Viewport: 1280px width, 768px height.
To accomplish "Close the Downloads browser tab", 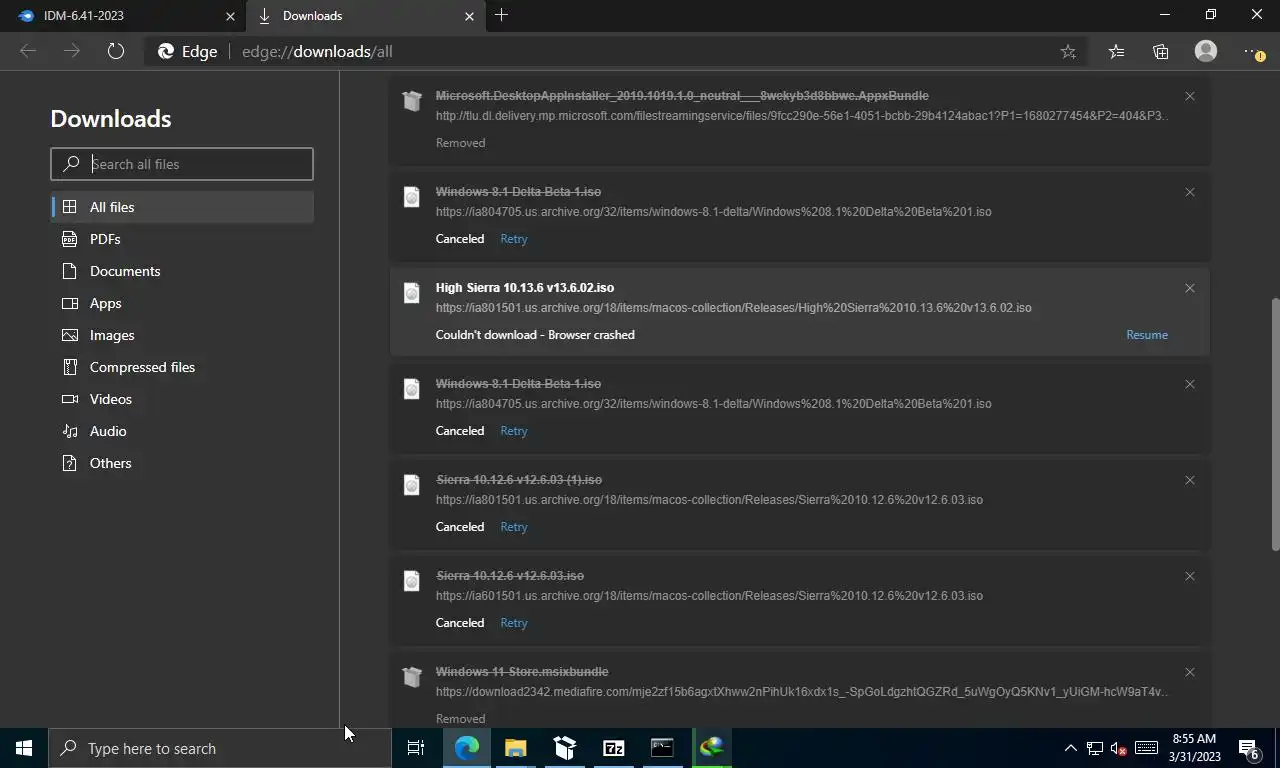I will 470,16.
